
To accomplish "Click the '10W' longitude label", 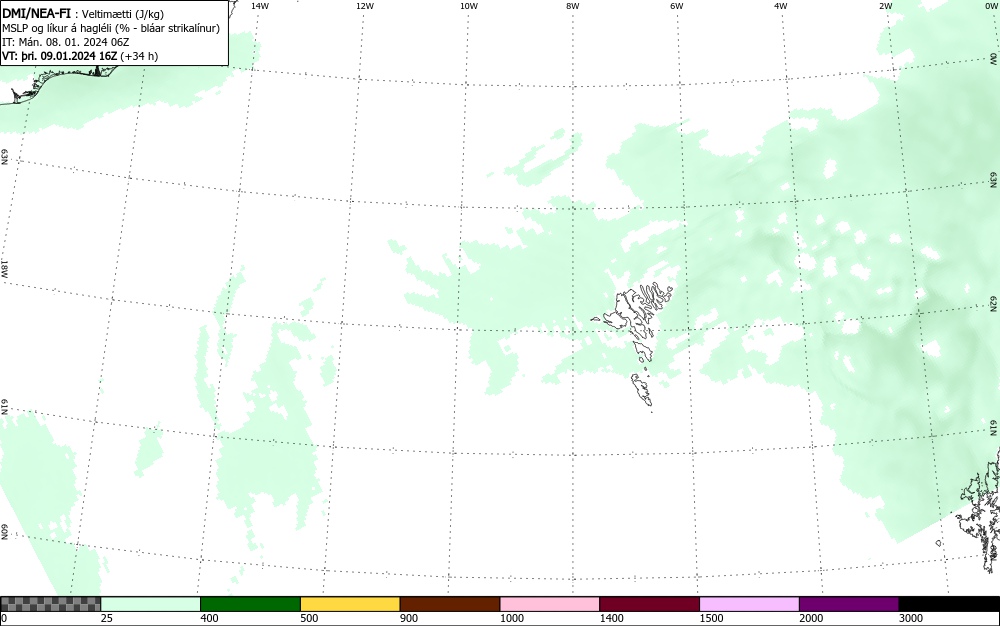I will click(x=469, y=6).
